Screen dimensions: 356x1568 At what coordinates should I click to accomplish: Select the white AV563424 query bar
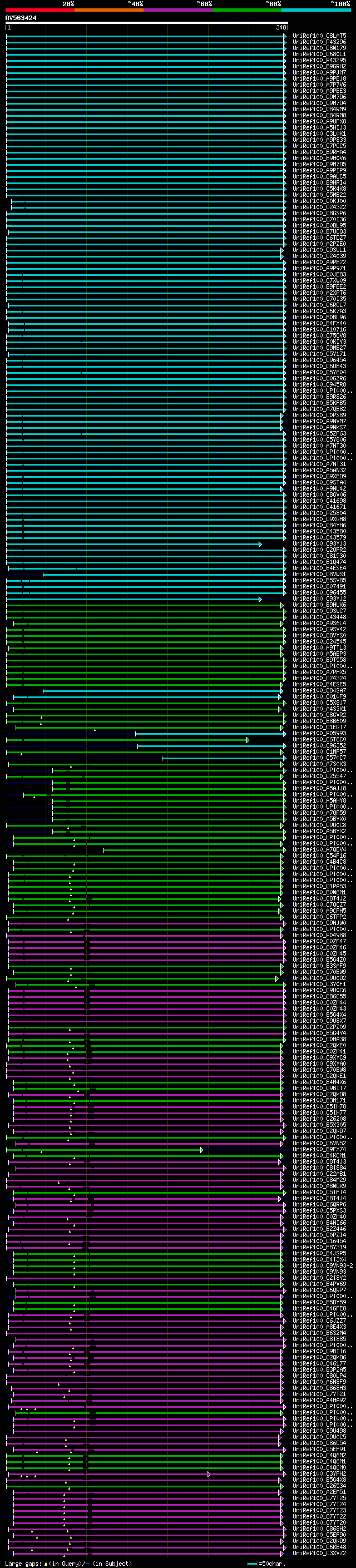click(147, 23)
